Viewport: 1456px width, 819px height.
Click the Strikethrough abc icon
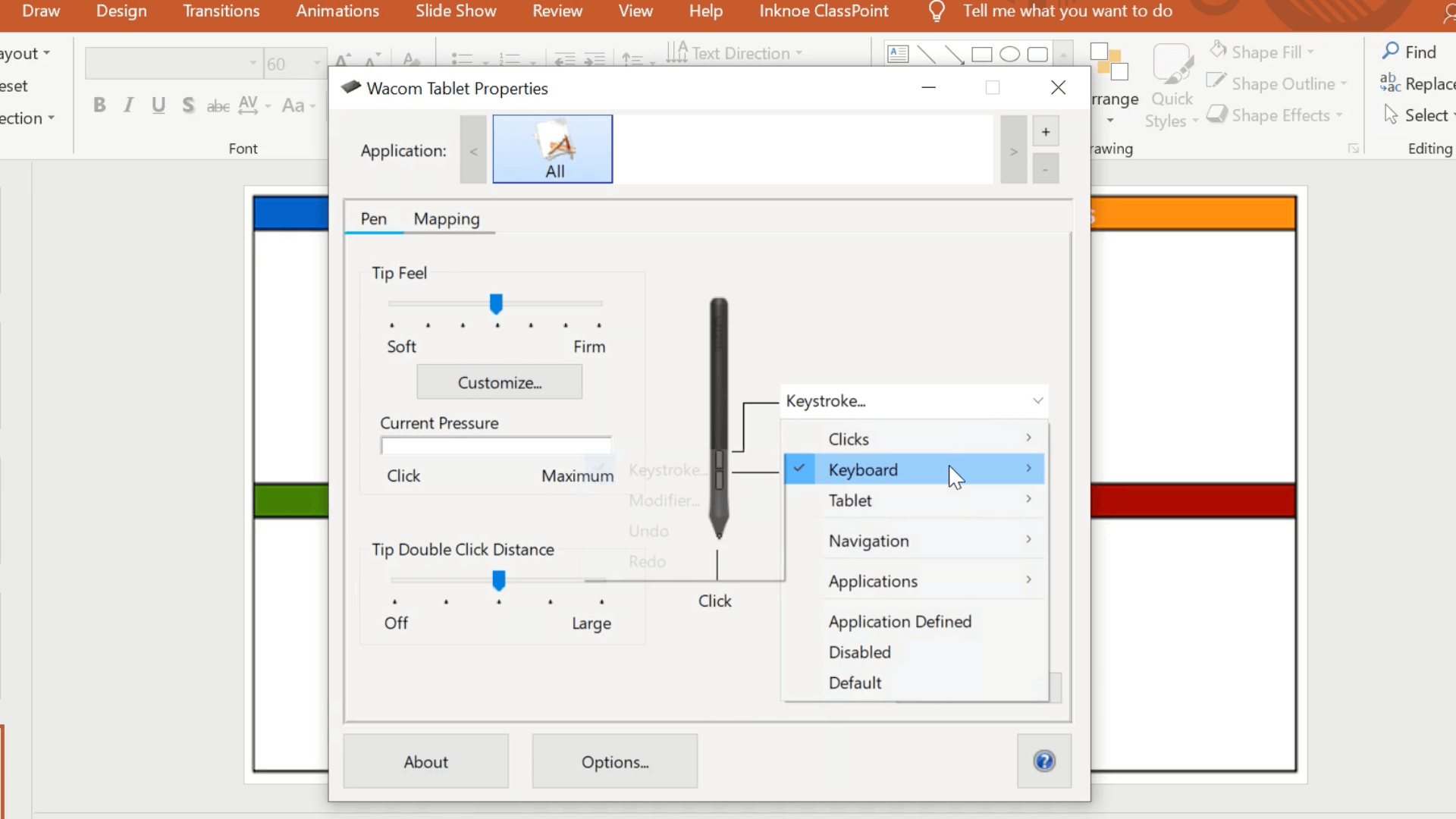click(x=218, y=105)
